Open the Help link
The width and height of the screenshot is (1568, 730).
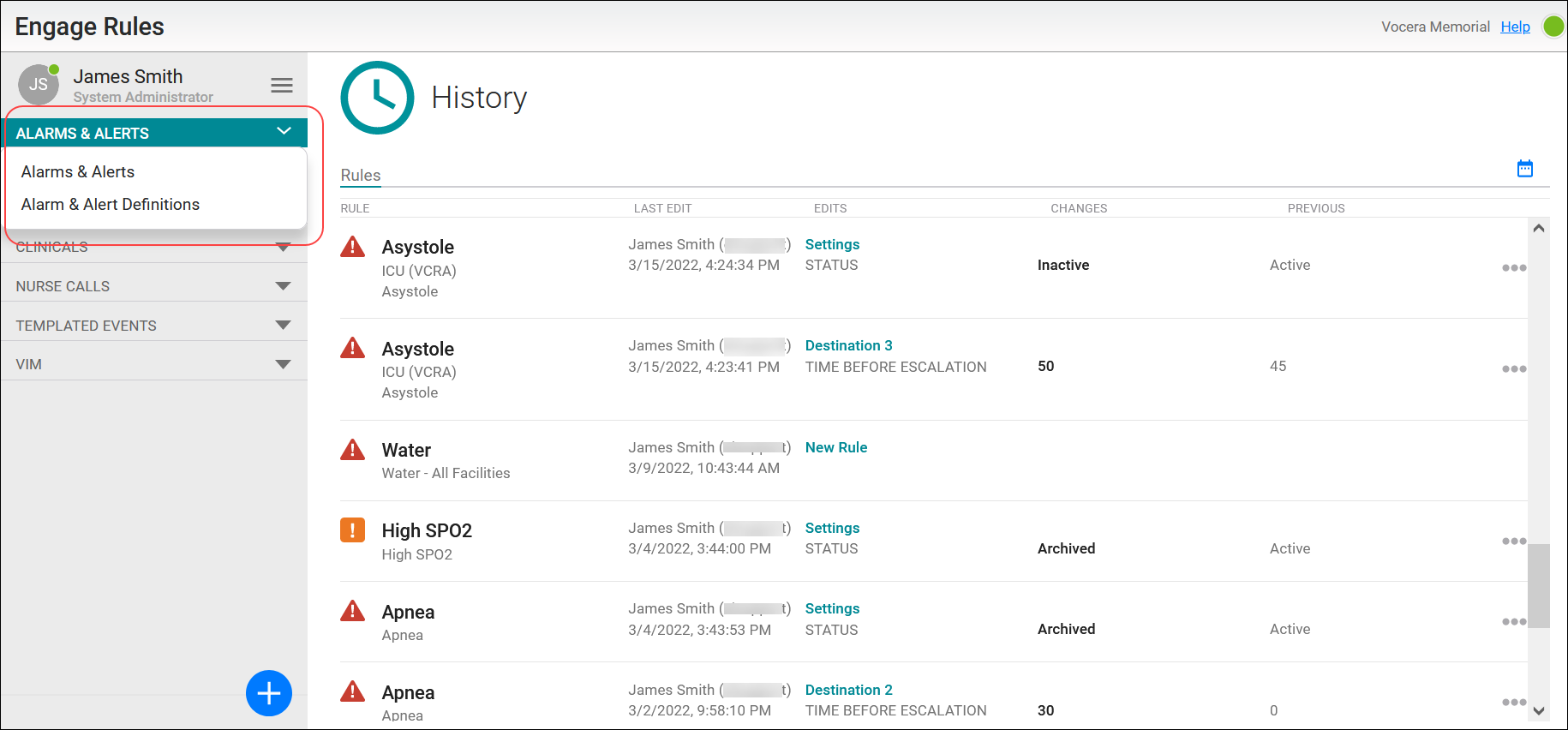click(x=1515, y=27)
